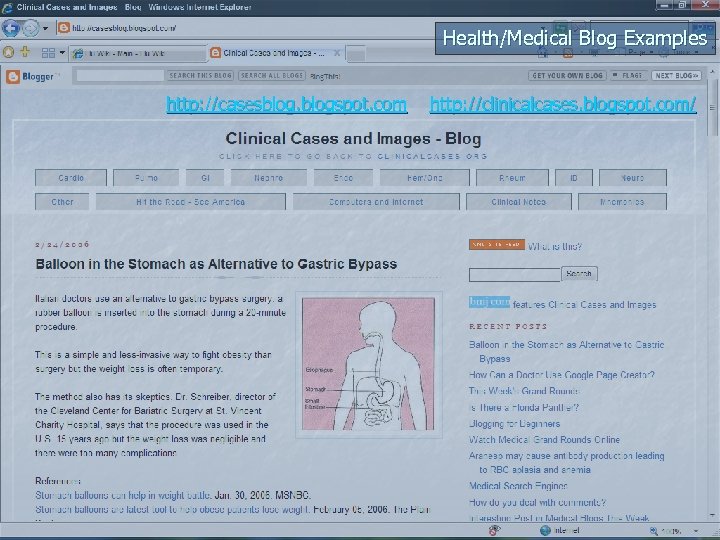Open the casesblog.blogspot.com slide link

coord(287,104)
